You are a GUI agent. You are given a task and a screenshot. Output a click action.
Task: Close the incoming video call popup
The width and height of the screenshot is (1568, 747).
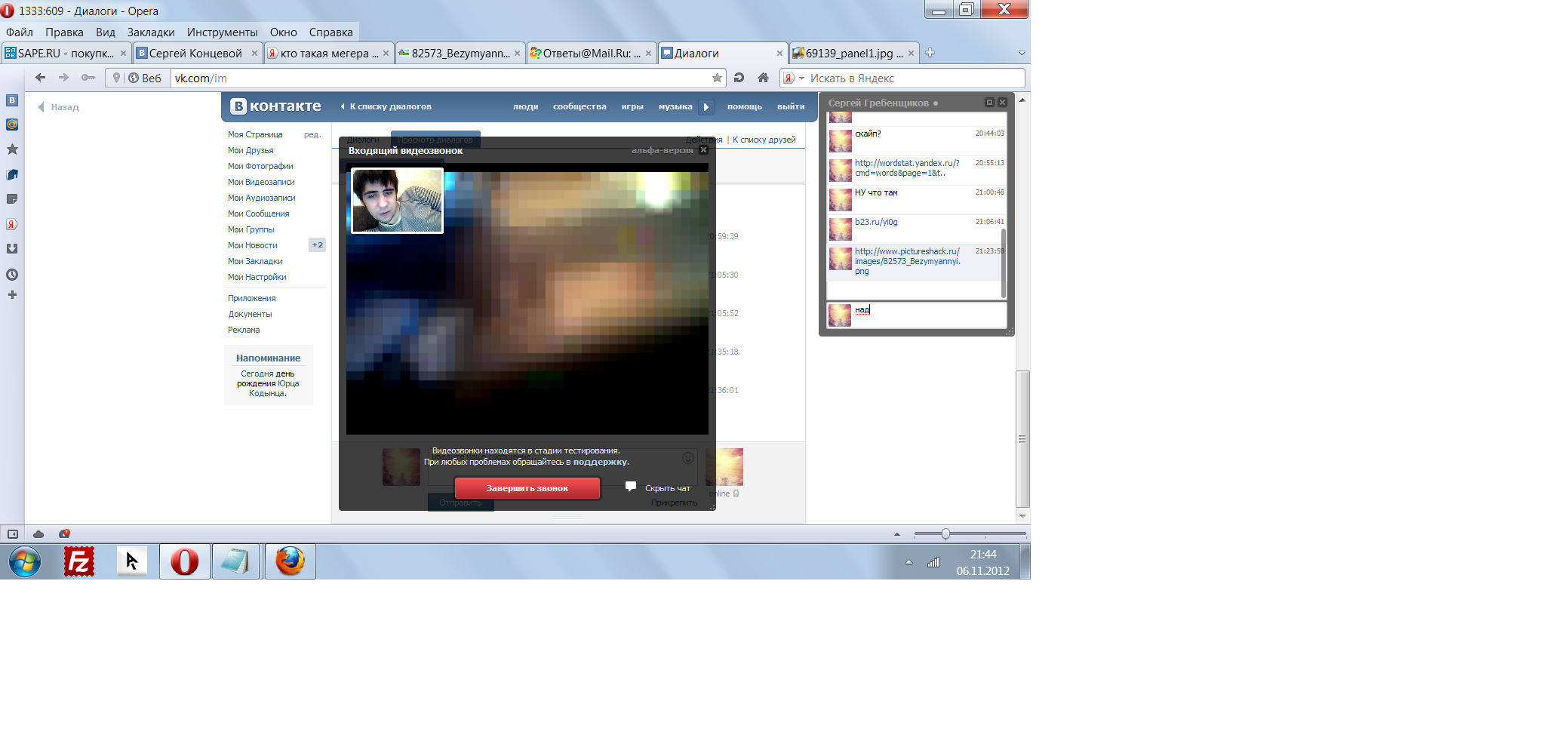click(x=704, y=150)
